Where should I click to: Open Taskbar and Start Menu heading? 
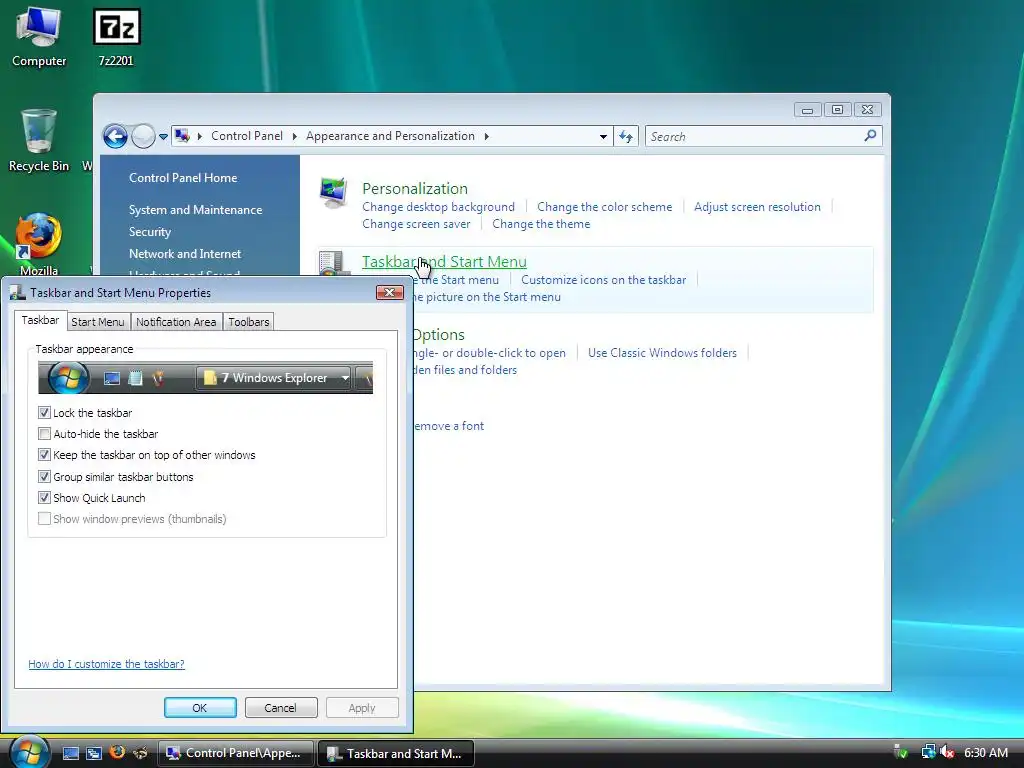[444, 262]
